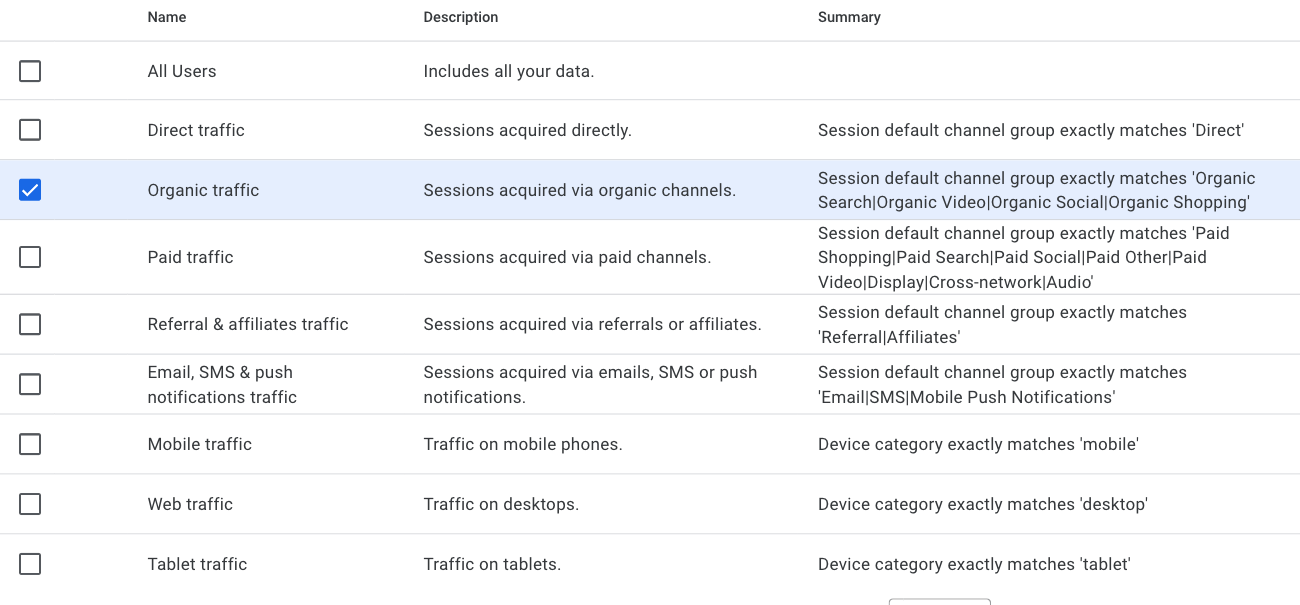Enable the Referral & affiliates traffic checkbox

pyautogui.click(x=30, y=324)
